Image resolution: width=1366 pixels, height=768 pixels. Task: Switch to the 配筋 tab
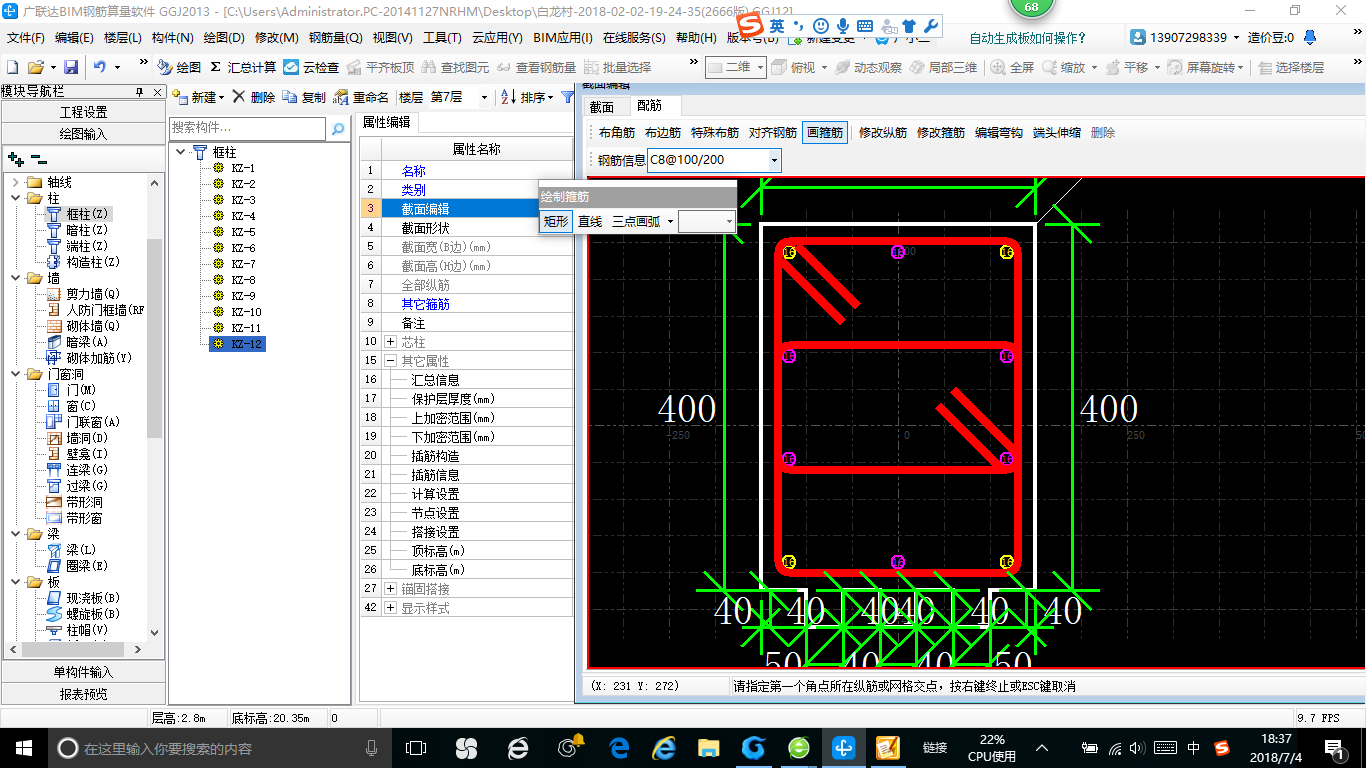pos(649,106)
